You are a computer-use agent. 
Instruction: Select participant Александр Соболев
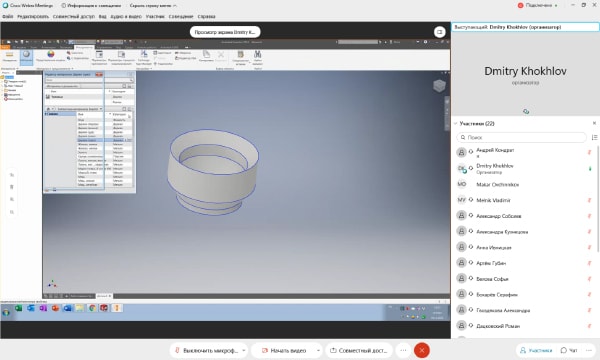pos(523,216)
